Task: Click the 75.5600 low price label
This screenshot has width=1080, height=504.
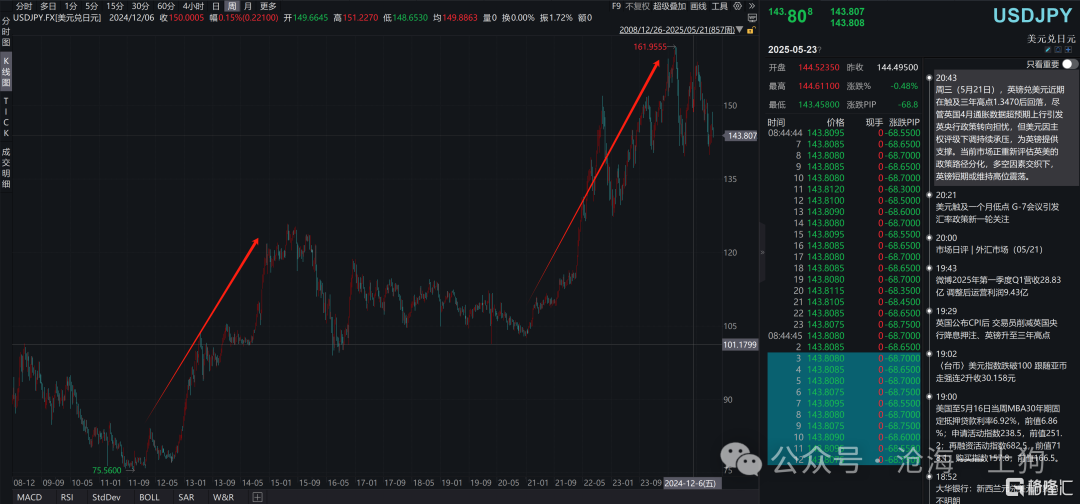Action: click(x=107, y=470)
